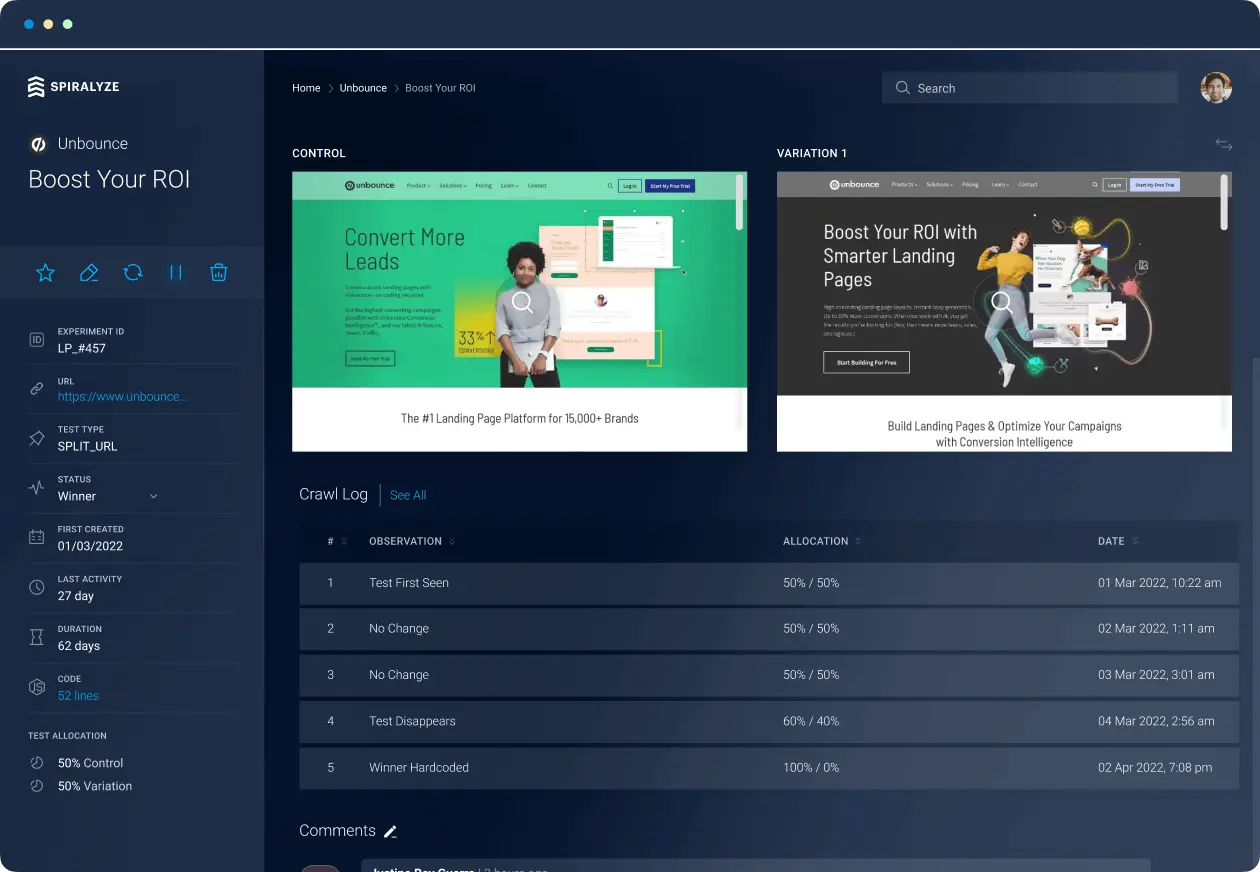Open the unbounce URL link

(122, 396)
